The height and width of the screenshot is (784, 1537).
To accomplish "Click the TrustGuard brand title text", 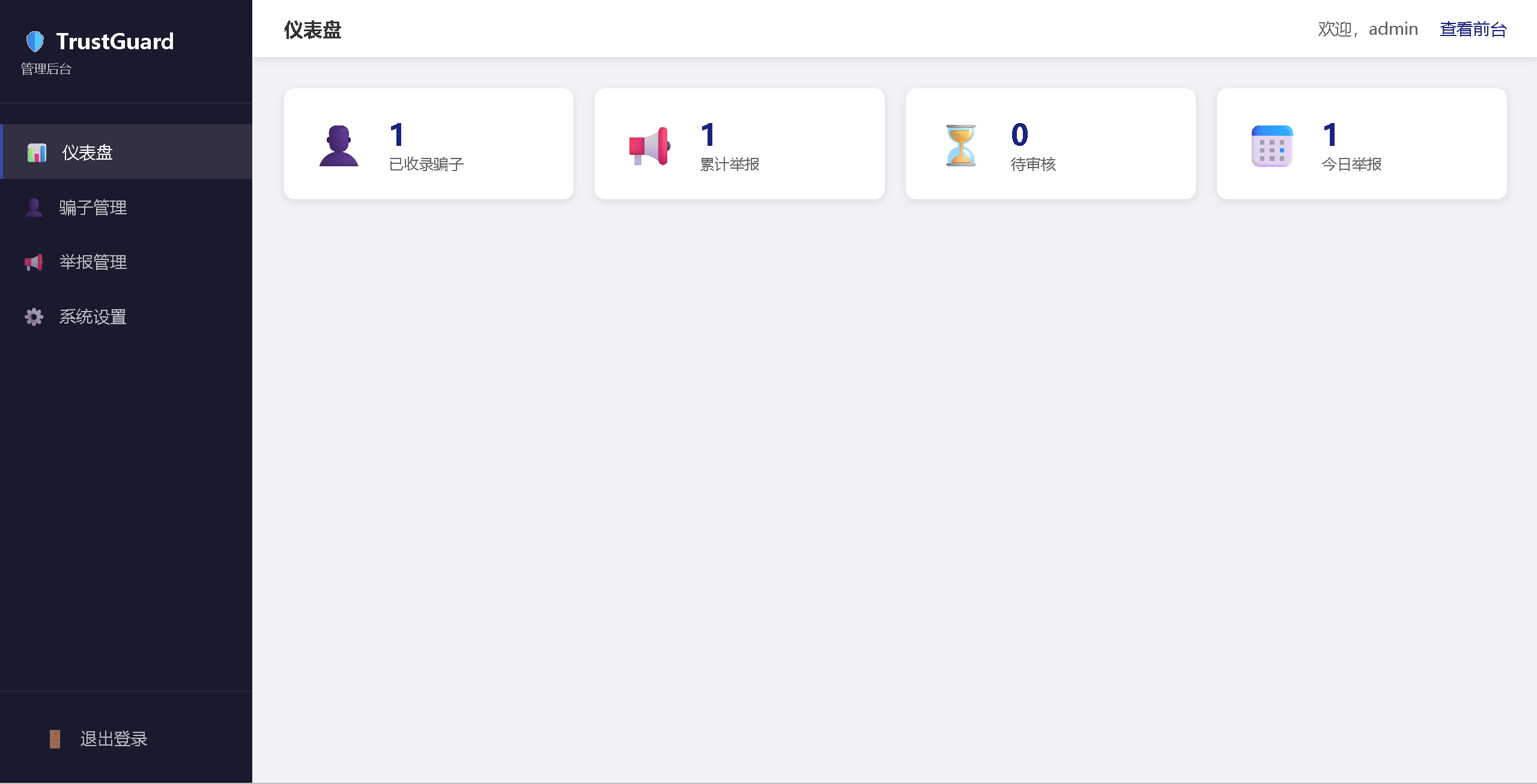I will 115,41.
